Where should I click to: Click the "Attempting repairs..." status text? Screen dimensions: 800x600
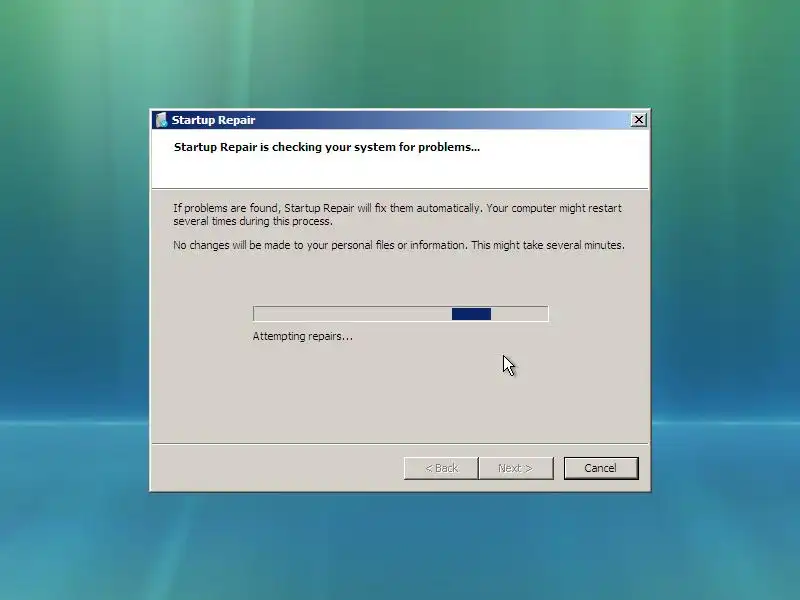pyautogui.click(x=303, y=336)
